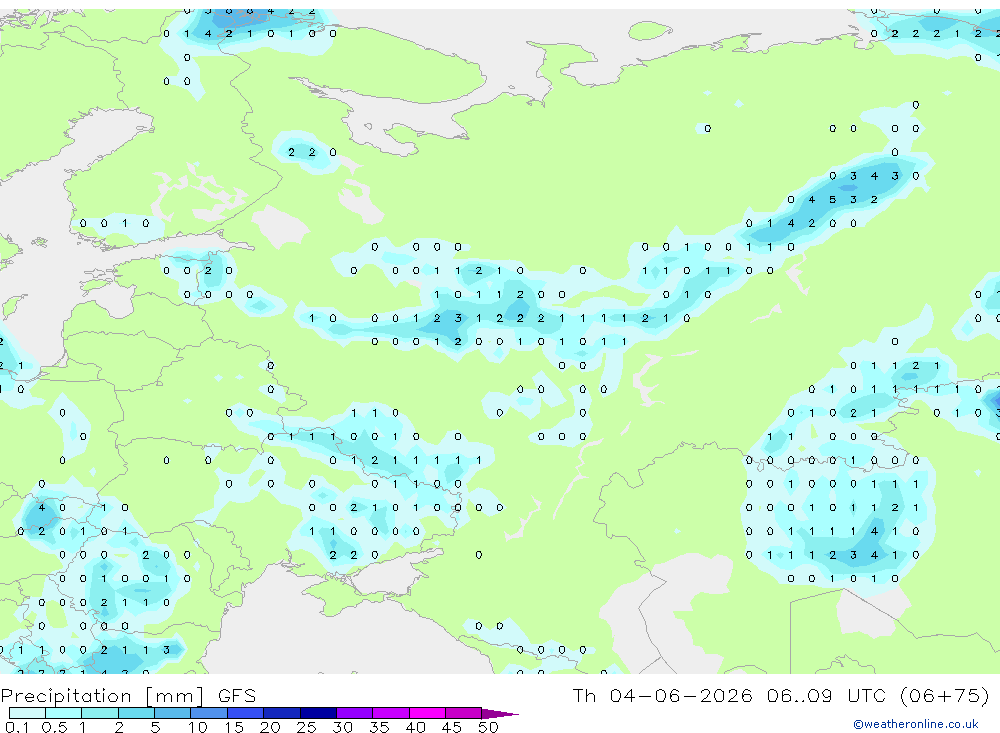The height and width of the screenshot is (733, 1000).
Task: Pick the legend swatch between 1 and 2
Action: pos(100,713)
